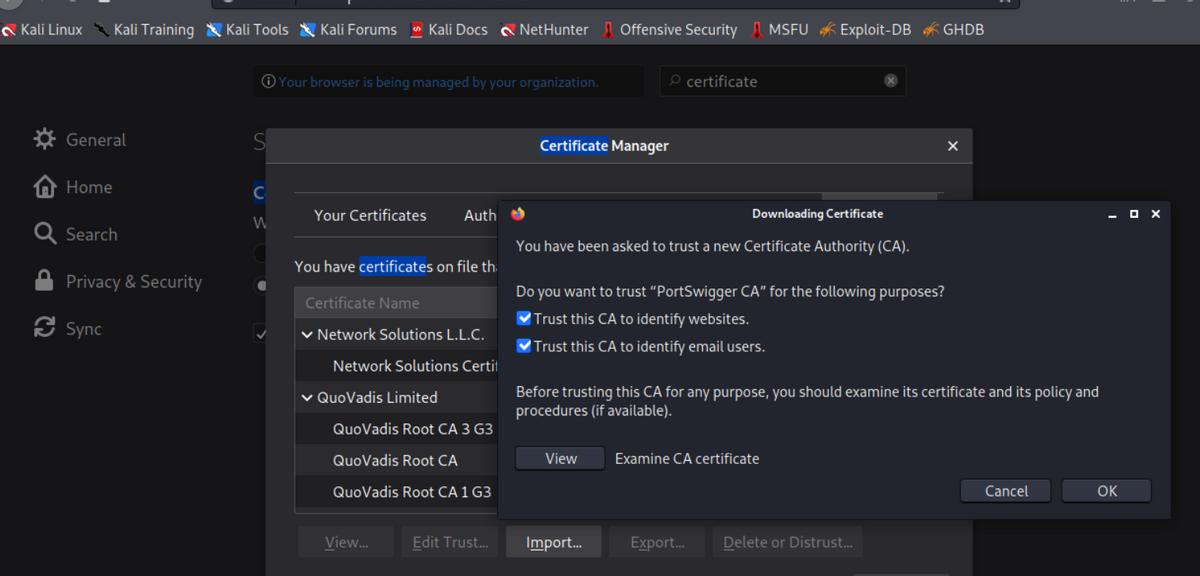Uncheck Trust this CA to identify email users
Image resolution: width=1200 pixels, height=576 pixels.
[x=524, y=347]
